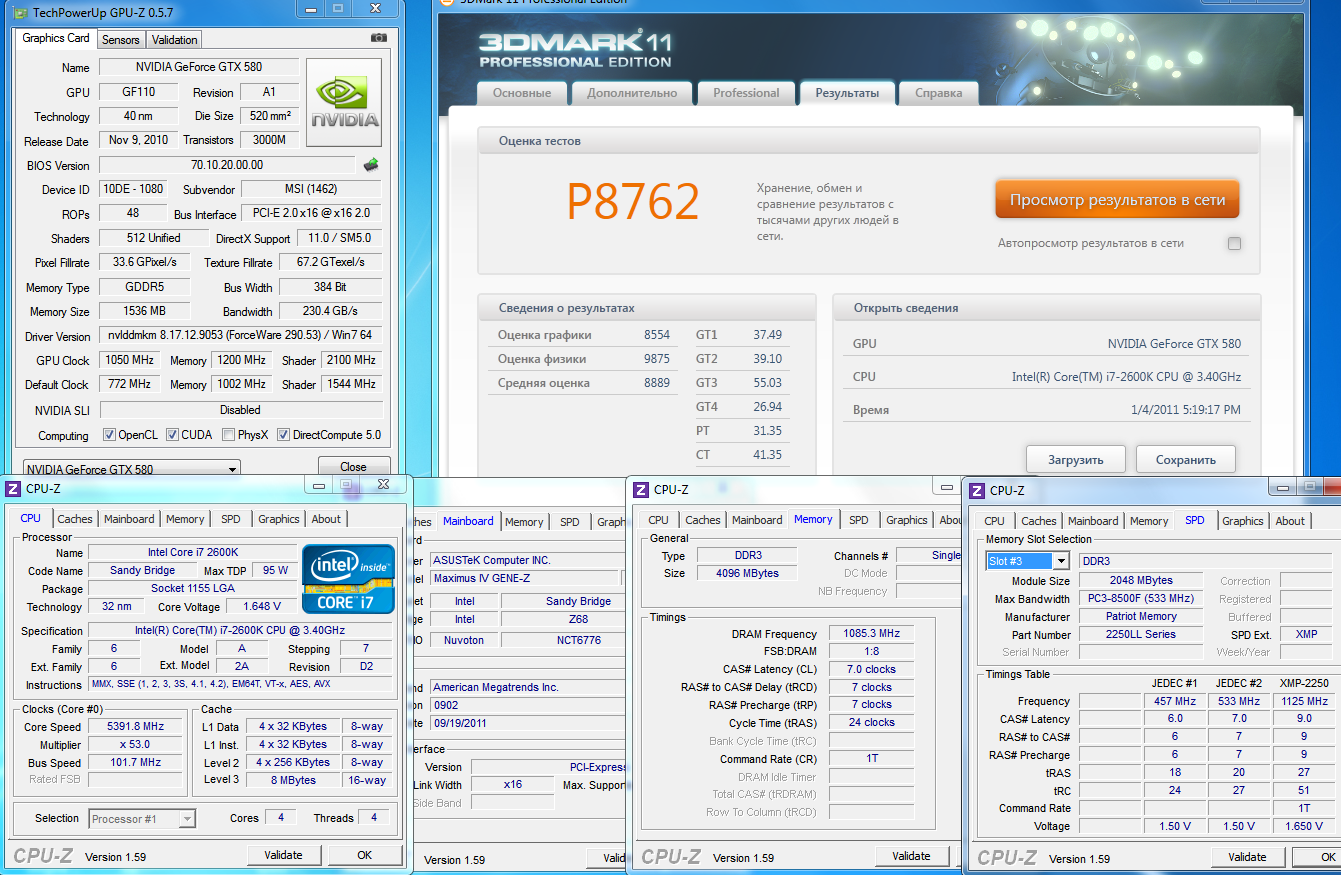
Task: Open SPD tab in the CPU-Z Memory window
Action: coord(859,520)
